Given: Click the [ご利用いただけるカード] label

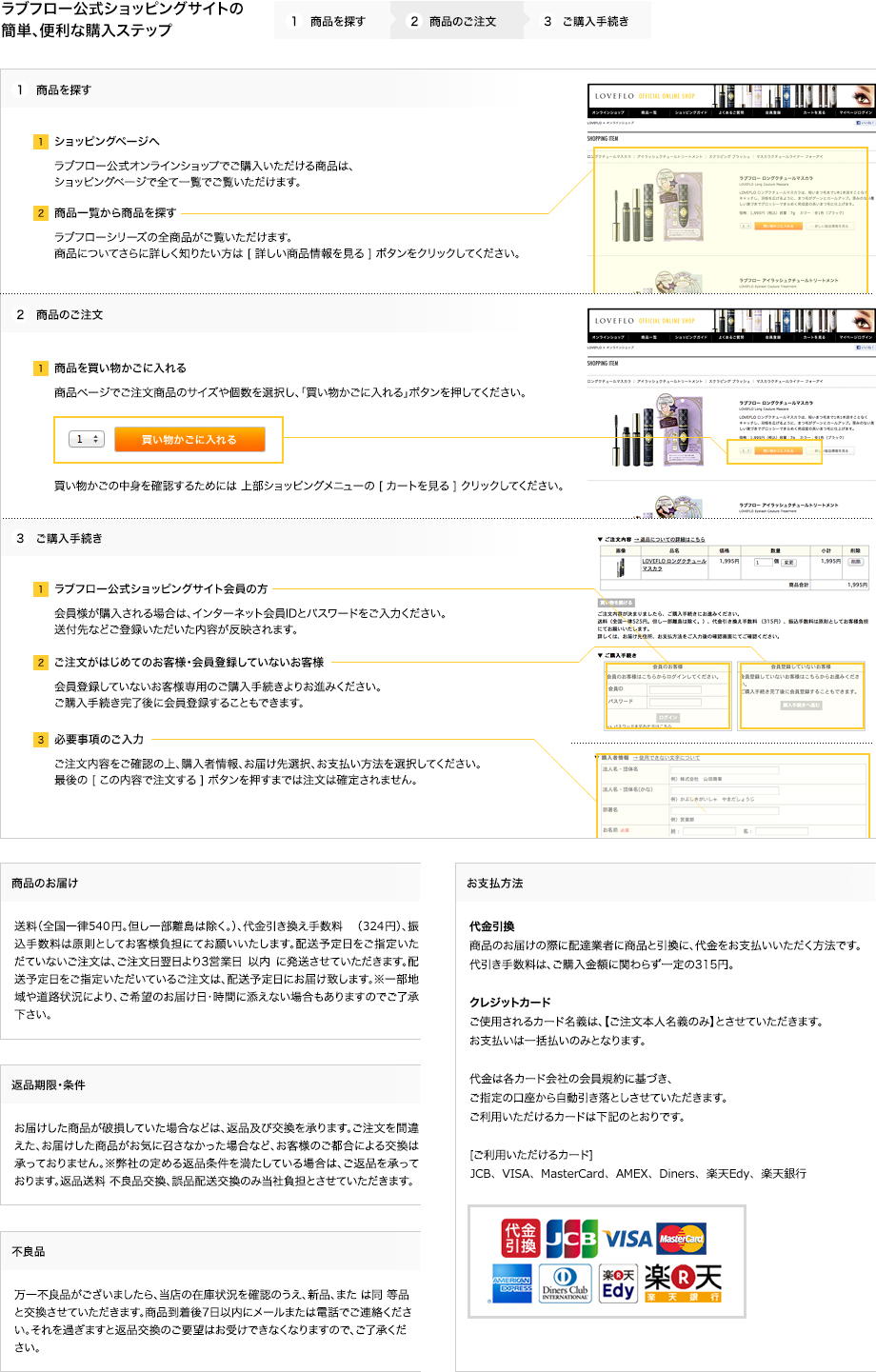Looking at the screenshot, I should [x=531, y=1154].
